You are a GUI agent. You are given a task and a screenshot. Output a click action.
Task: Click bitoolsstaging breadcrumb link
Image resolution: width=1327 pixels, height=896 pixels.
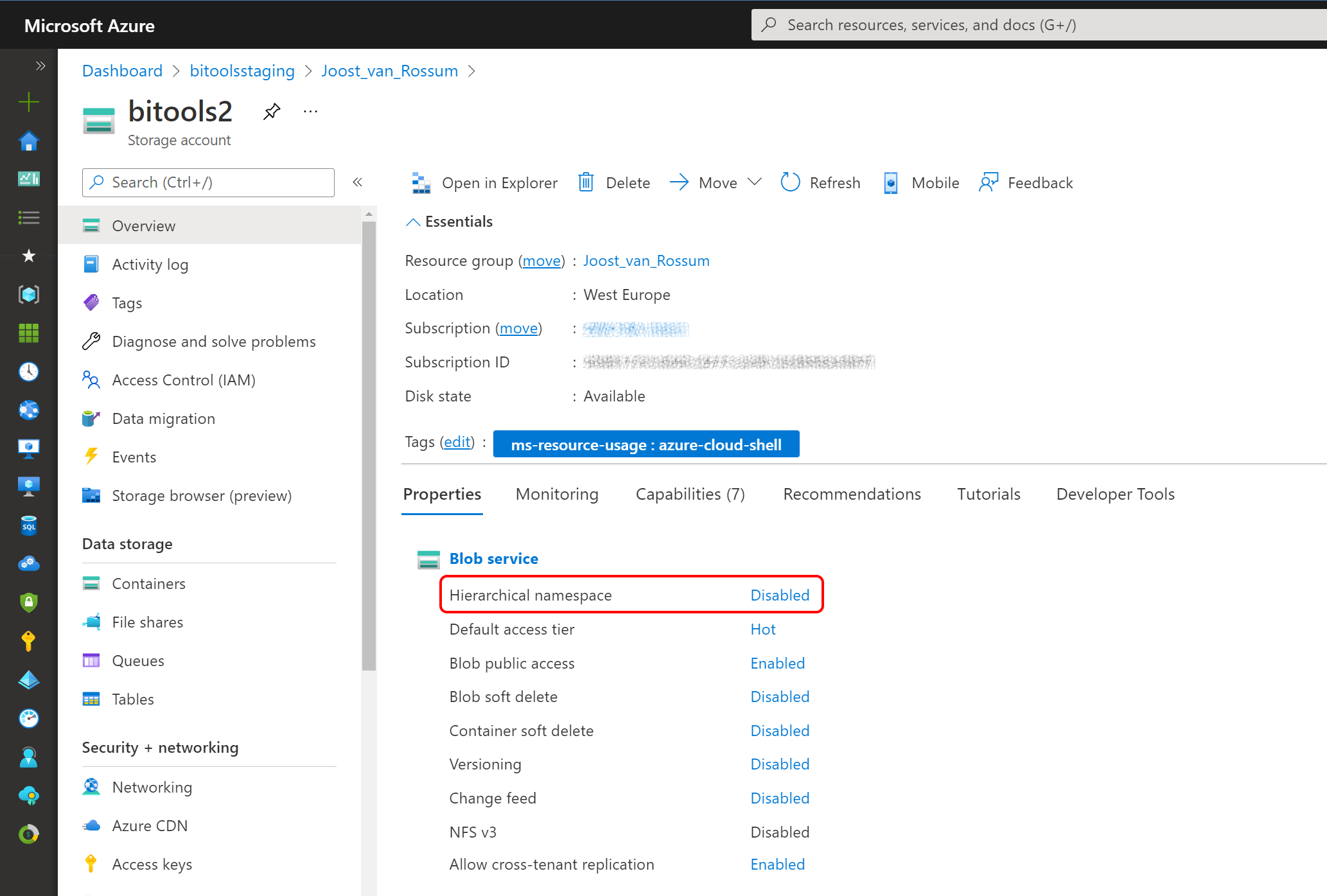[x=242, y=71]
